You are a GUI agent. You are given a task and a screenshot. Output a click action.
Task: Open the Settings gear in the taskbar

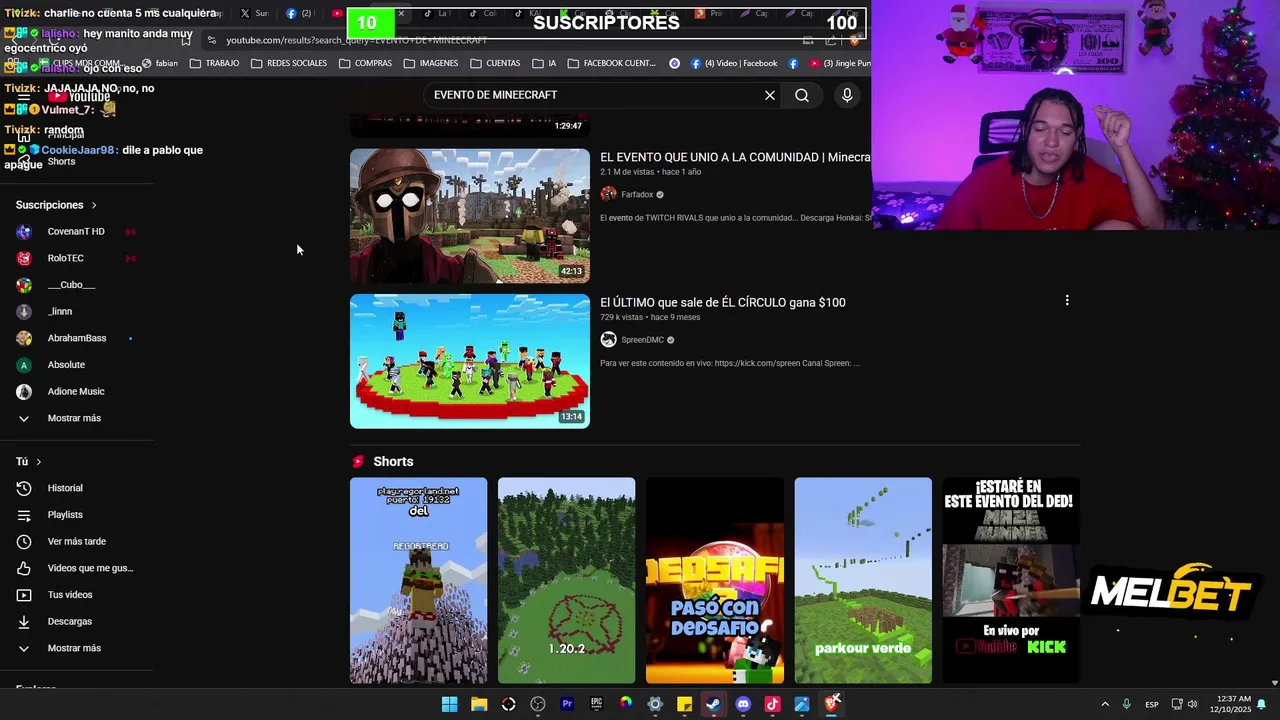point(655,704)
